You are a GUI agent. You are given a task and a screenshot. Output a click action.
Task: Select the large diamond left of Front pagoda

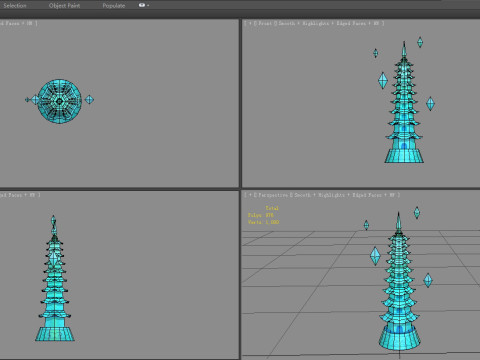click(x=383, y=80)
